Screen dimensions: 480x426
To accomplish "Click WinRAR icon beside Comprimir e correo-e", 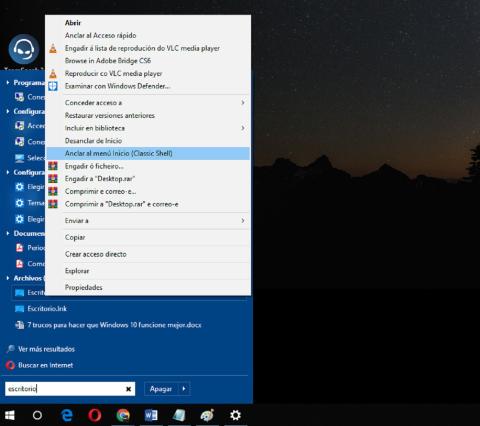I will pyautogui.click(x=53, y=191).
